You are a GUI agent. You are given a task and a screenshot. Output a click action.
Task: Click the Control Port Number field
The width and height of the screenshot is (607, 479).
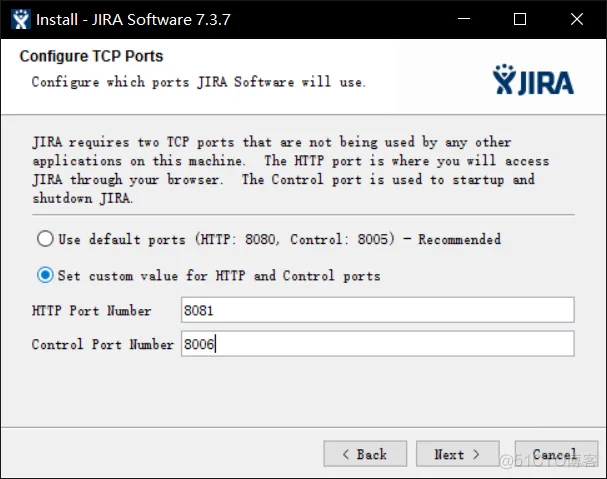377,343
